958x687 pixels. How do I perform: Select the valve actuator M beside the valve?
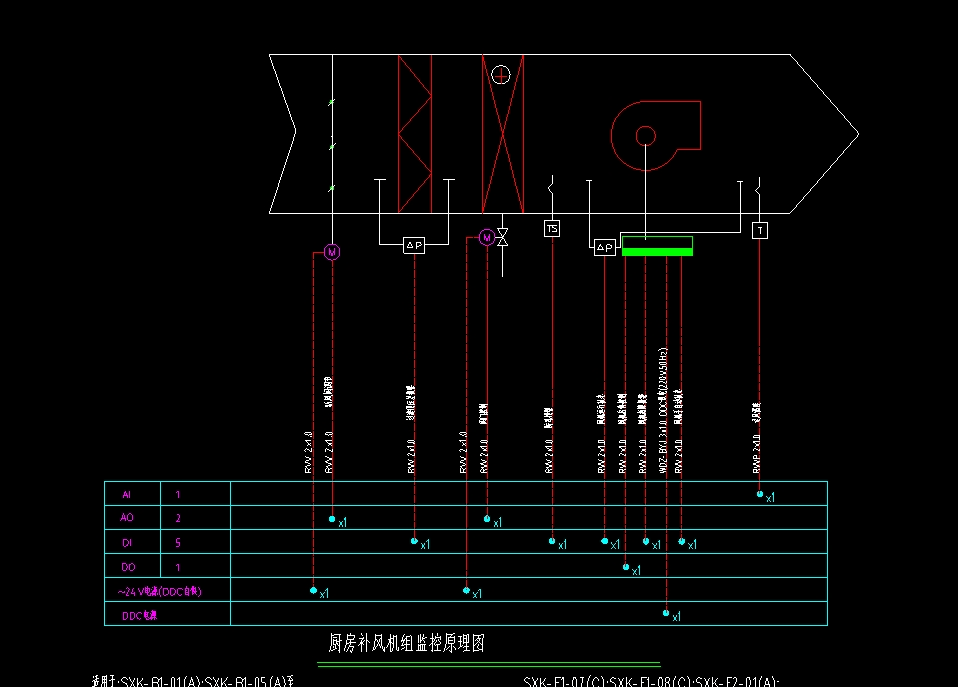pyautogui.click(x=486, y=237)
